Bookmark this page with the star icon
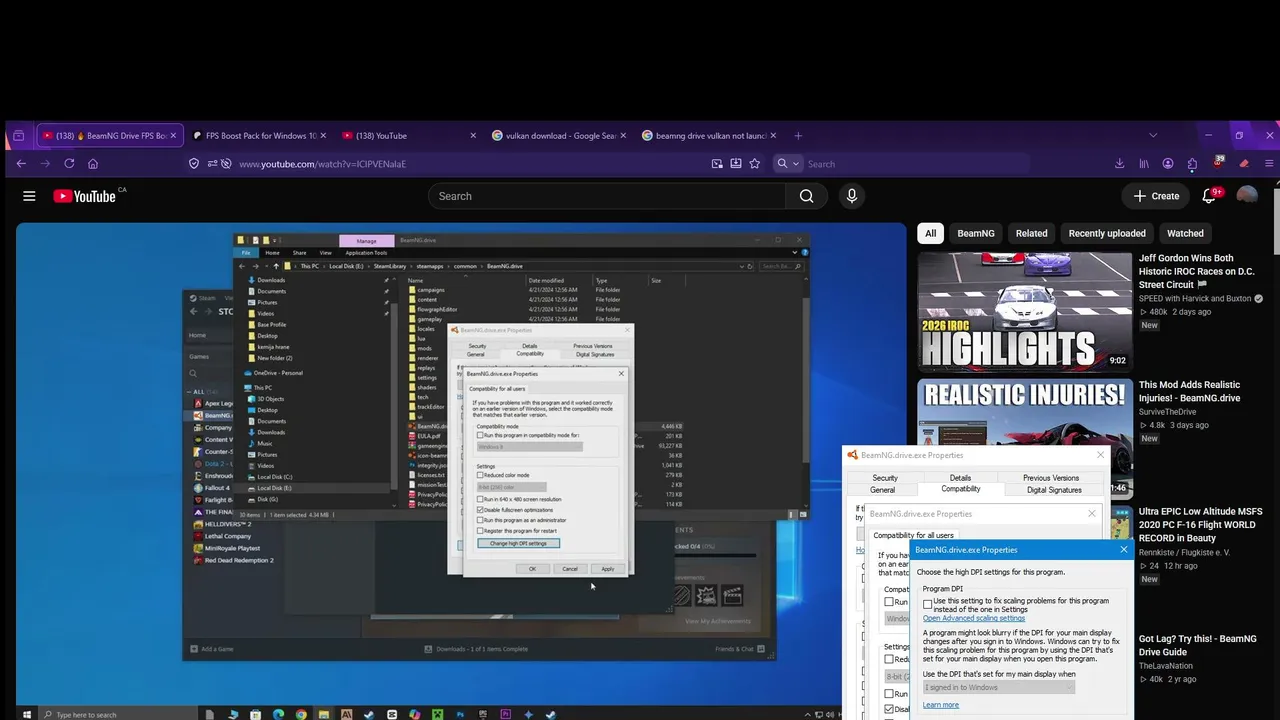1280x720 pixels. [754, 164]
